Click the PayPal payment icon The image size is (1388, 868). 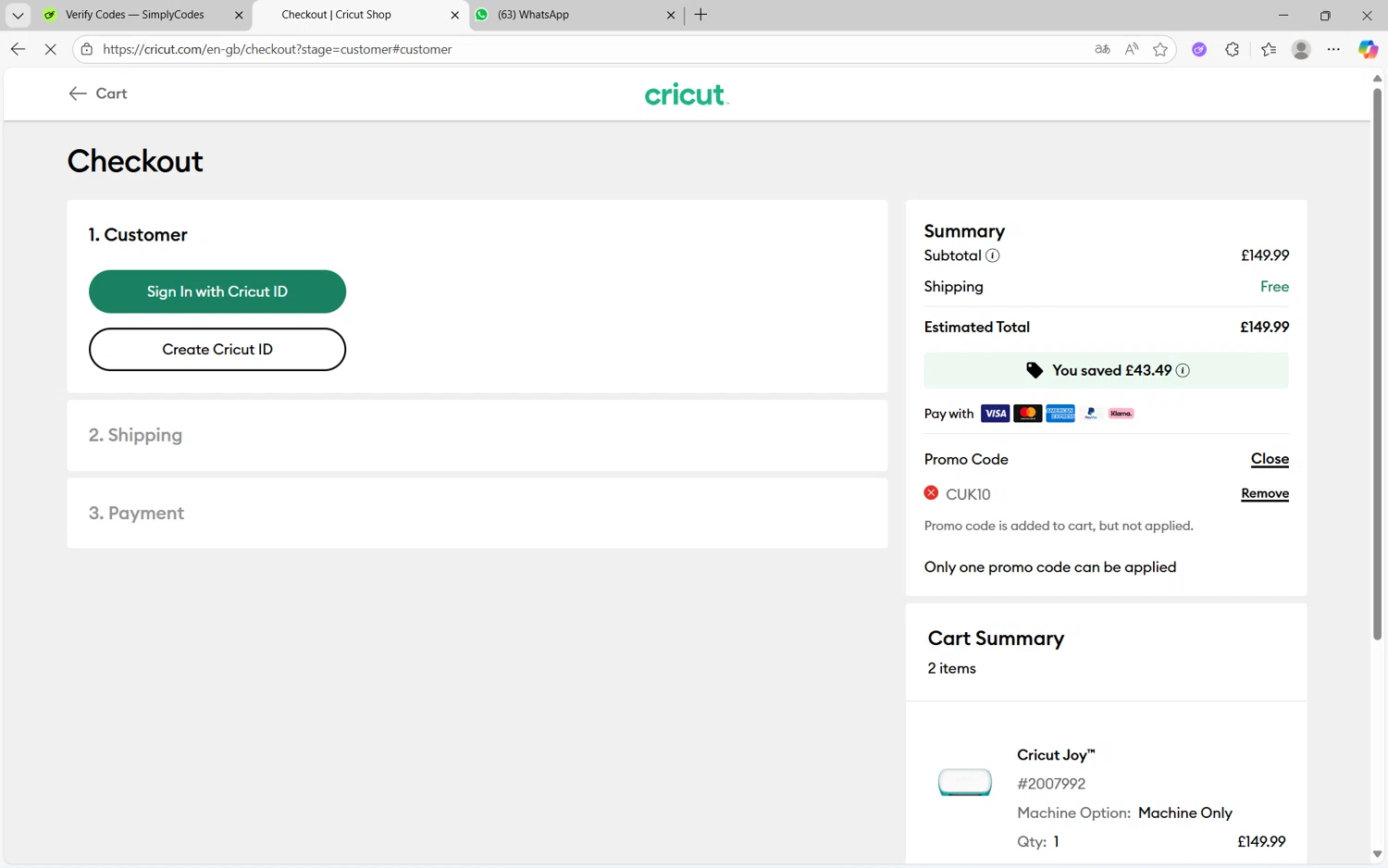pyautogui.click(x=1091, y=414)
